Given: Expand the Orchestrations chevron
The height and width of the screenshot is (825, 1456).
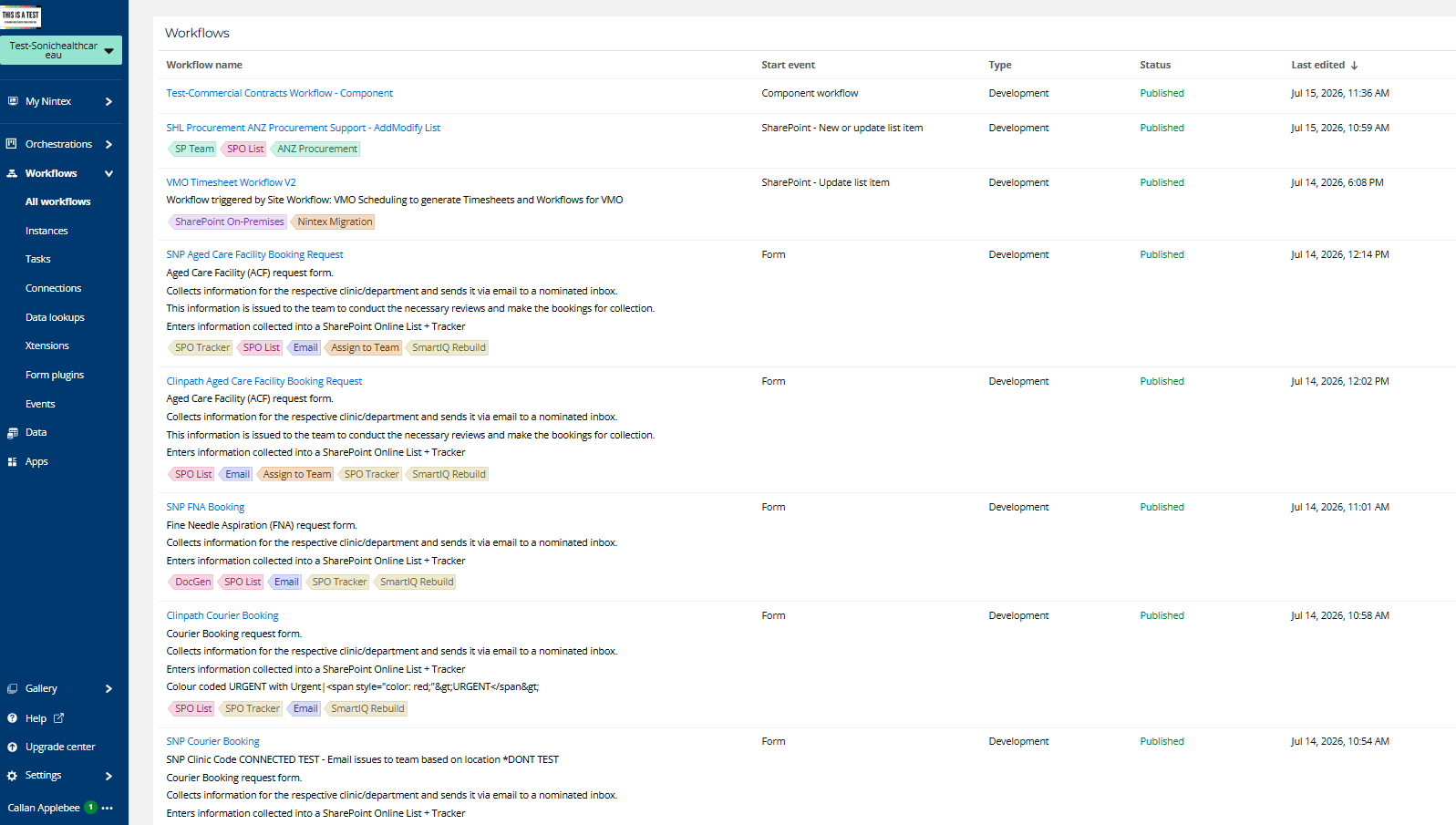Looking at the screenshot, I should click(x=108, y=144).
